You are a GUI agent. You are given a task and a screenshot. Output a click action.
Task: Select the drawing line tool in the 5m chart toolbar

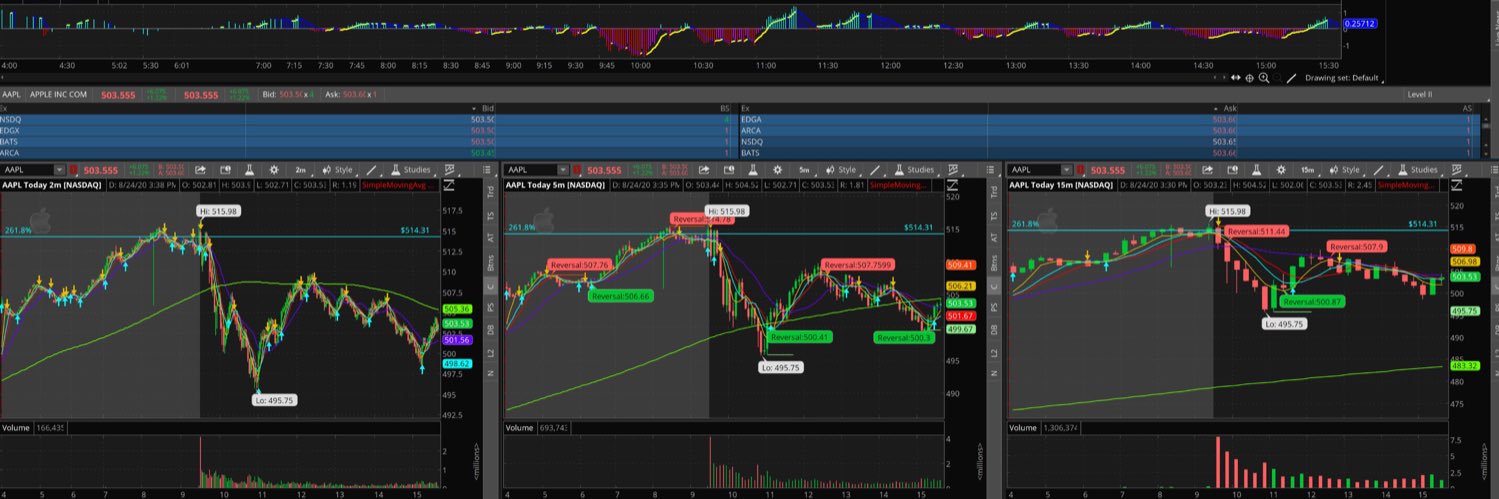point(875,170)
